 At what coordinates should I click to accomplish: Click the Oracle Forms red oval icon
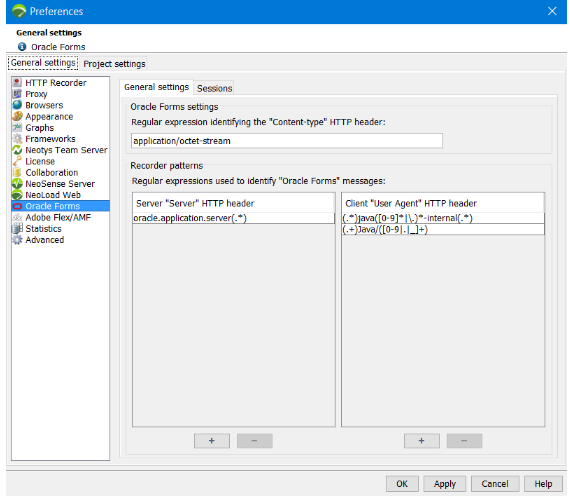pos(17,206)
